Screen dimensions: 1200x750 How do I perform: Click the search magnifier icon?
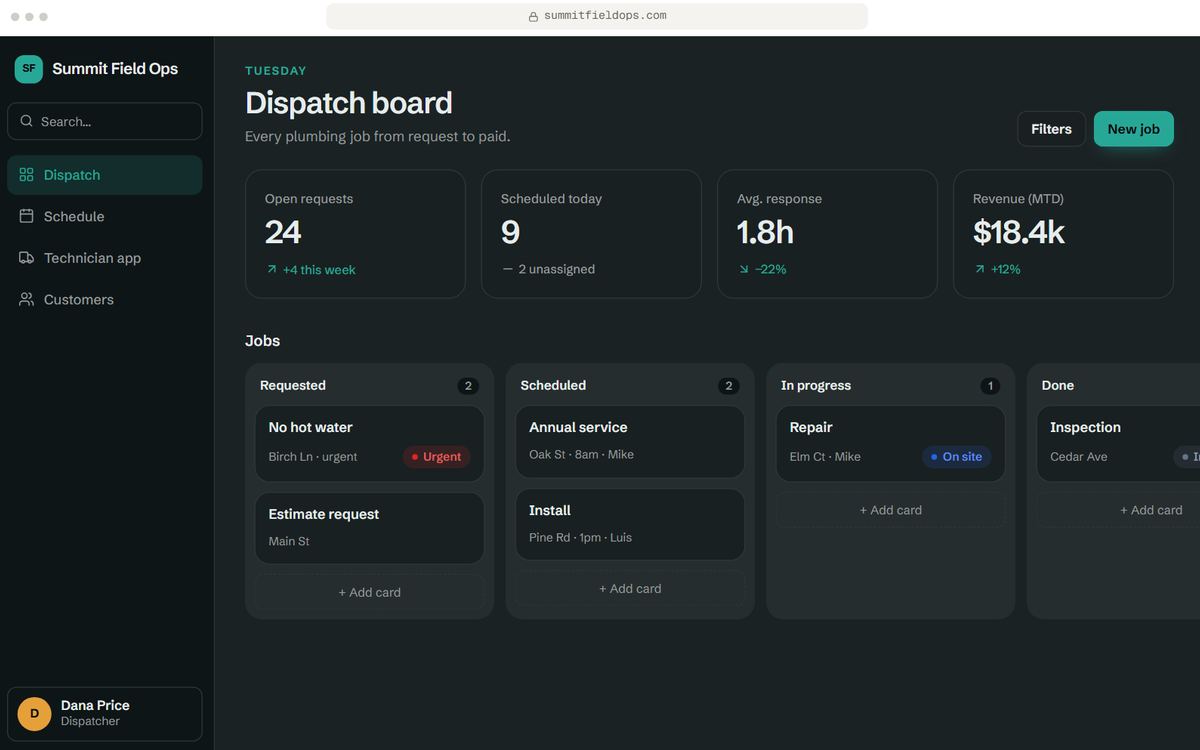(x=27, y=121)
